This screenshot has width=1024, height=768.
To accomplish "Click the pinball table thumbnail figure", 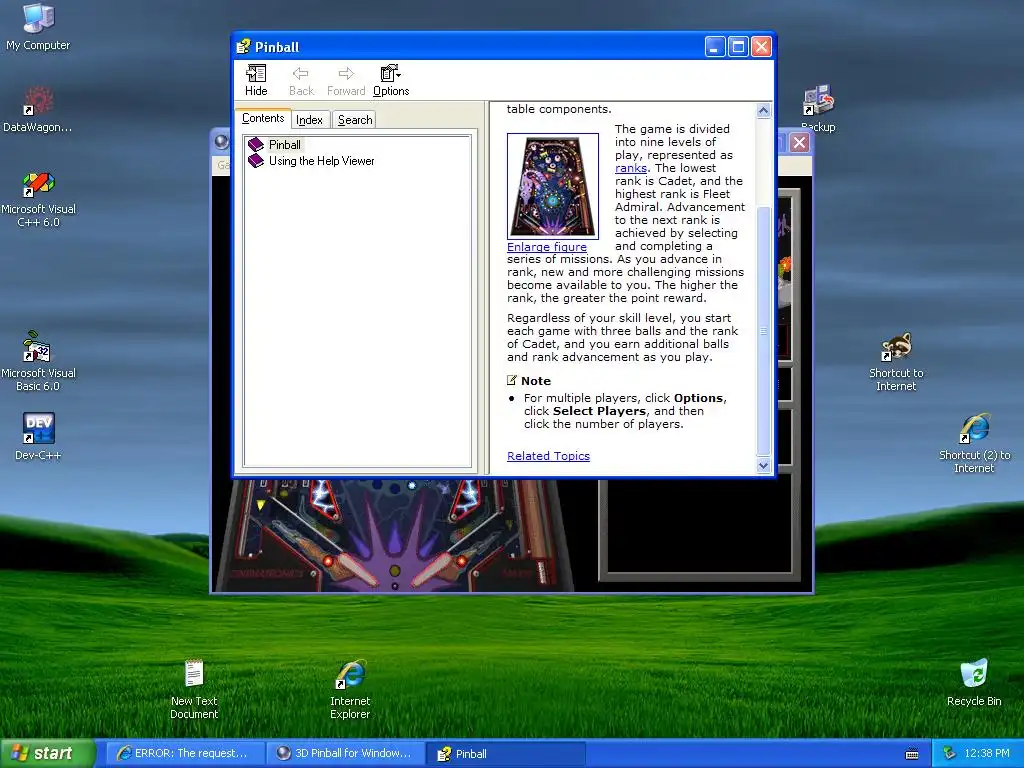I will point(552,185).
